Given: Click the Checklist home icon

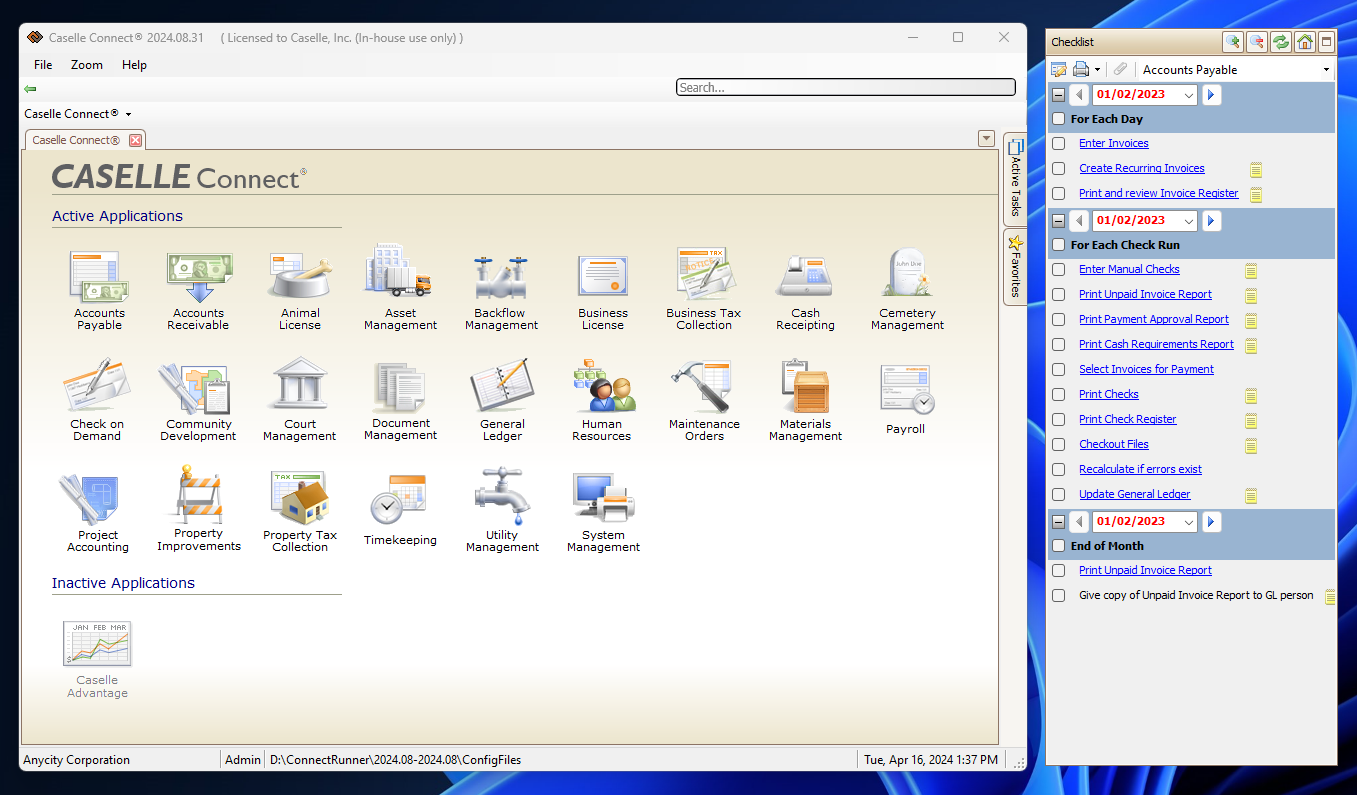Looking at the screenshot, I should tap(1304, 42).
